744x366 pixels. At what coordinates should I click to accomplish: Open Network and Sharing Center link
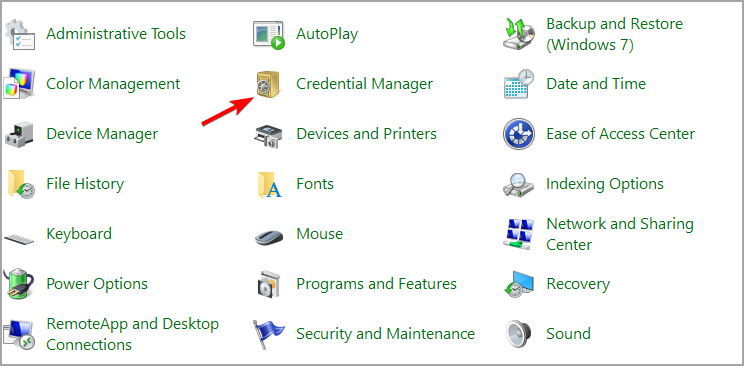[x=620, y=234]
